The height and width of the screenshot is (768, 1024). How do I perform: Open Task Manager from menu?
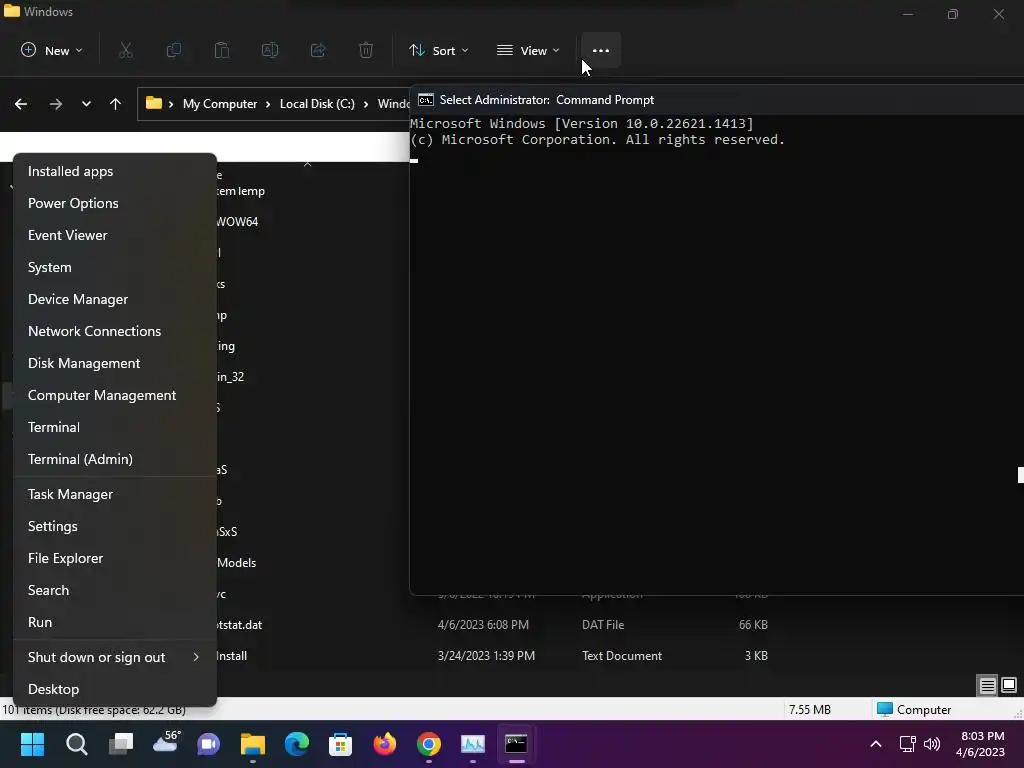pyautogui.click(x=115, y=494)
